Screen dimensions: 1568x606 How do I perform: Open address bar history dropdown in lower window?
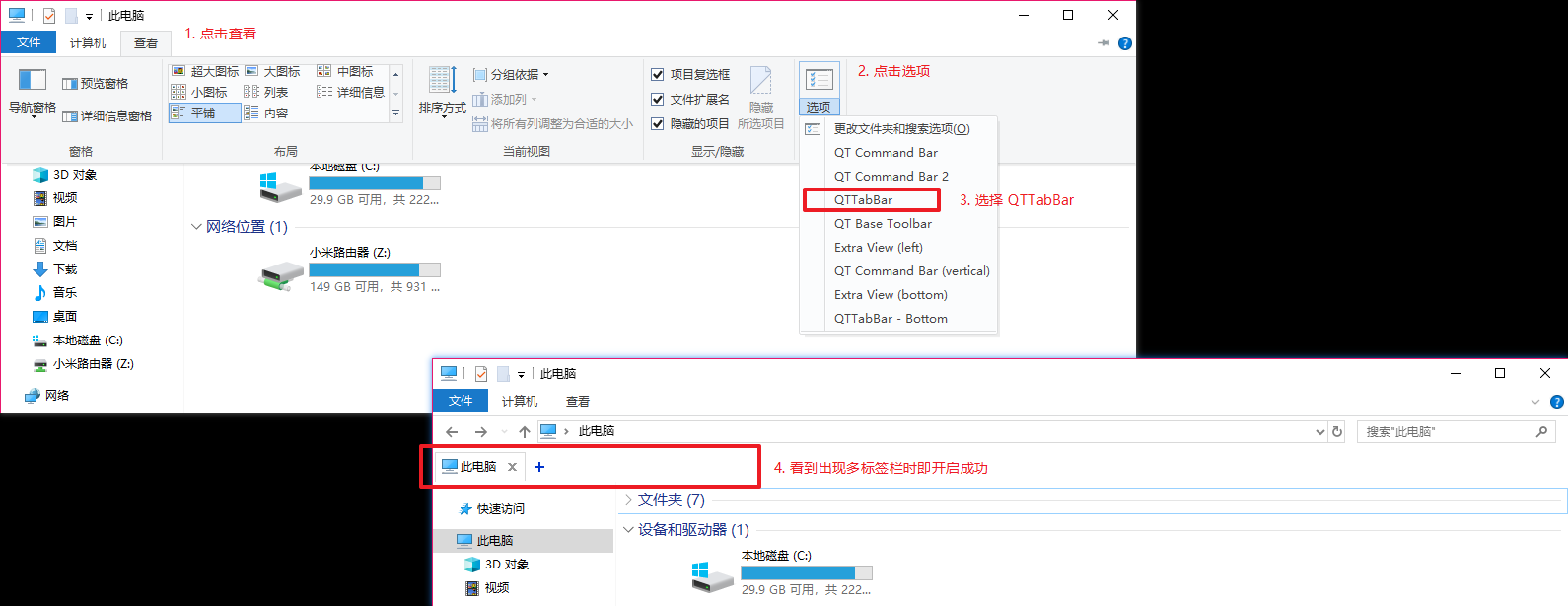(x=1320, y=431)
